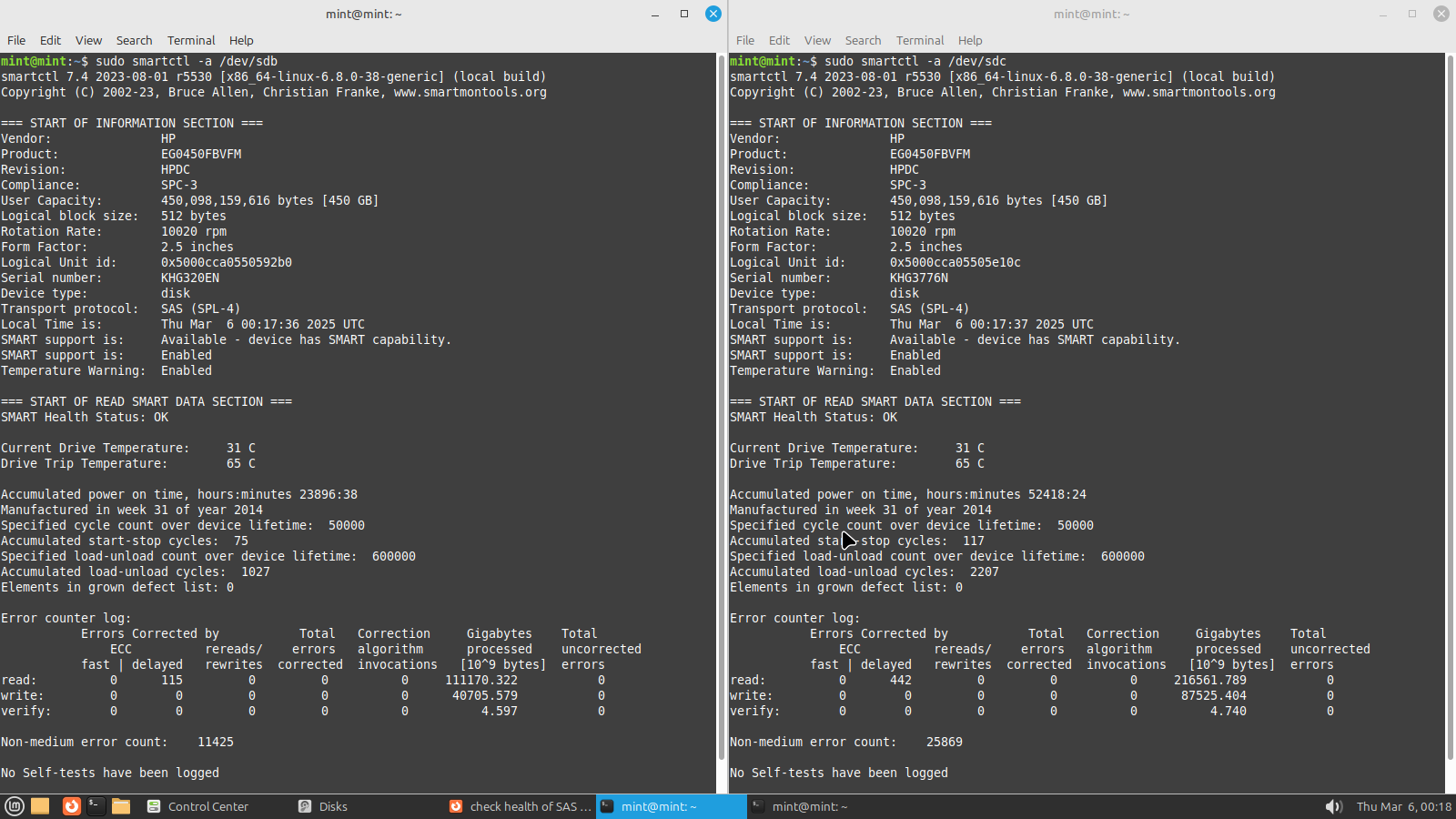This screenshot has width=1456, height=819.
Task: Switch to the Control Center window
Action: click(x=198, y=806)
